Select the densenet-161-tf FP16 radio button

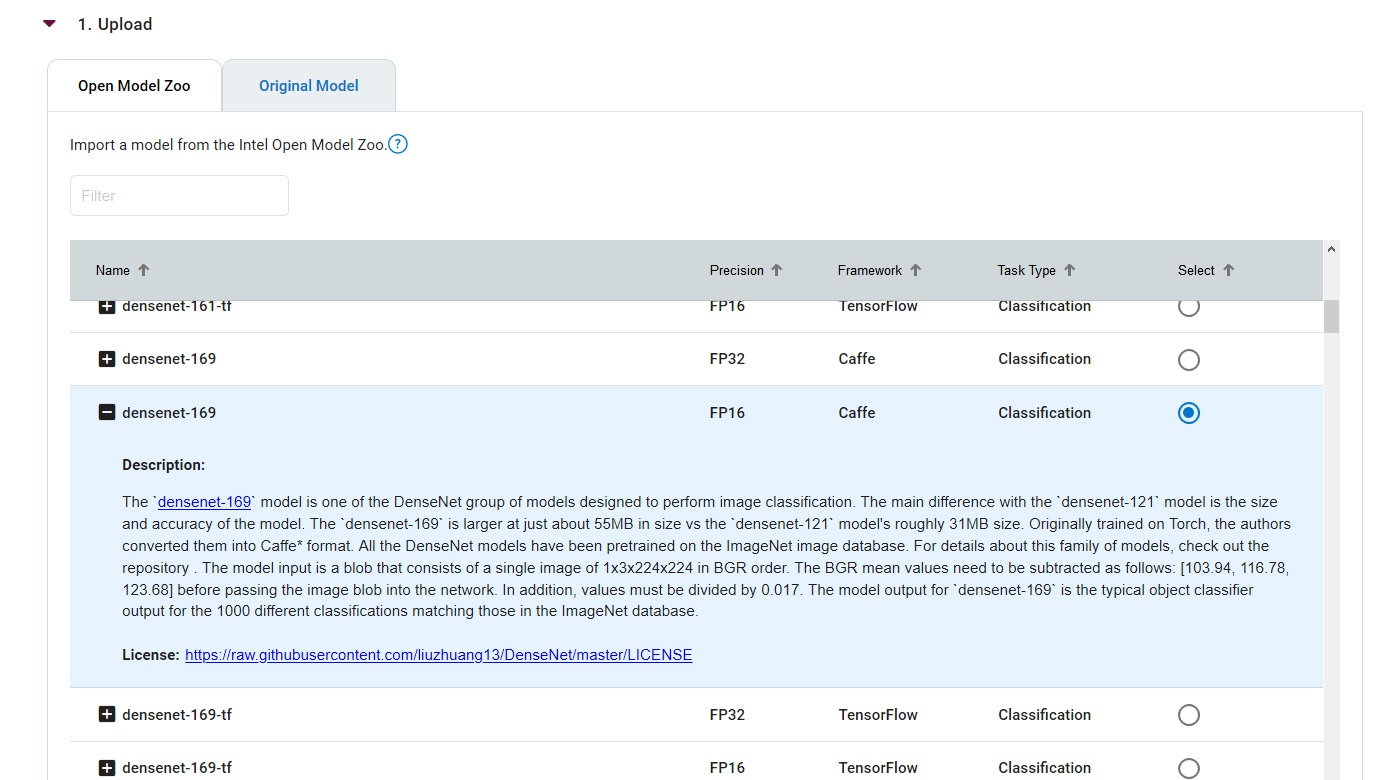click(1188, 306)
